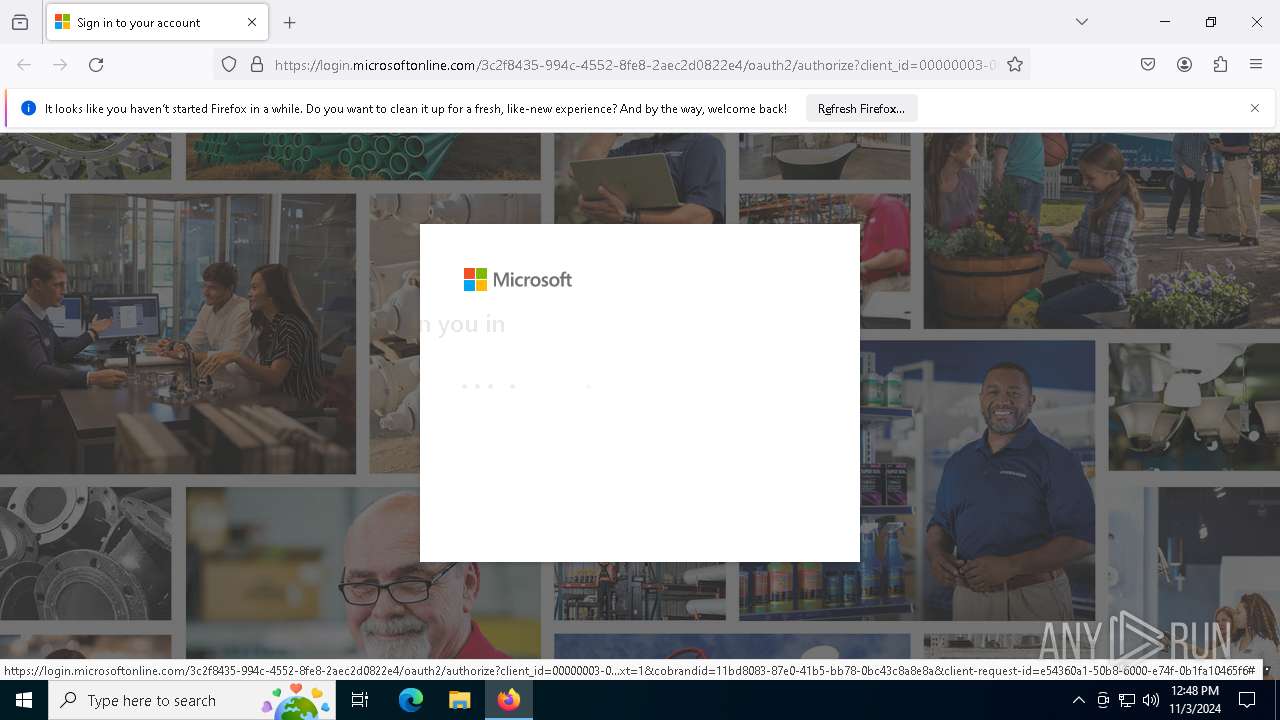Open network status tray icon
This screenshot has width=1280, height=720.
[x=1127, y=700]
